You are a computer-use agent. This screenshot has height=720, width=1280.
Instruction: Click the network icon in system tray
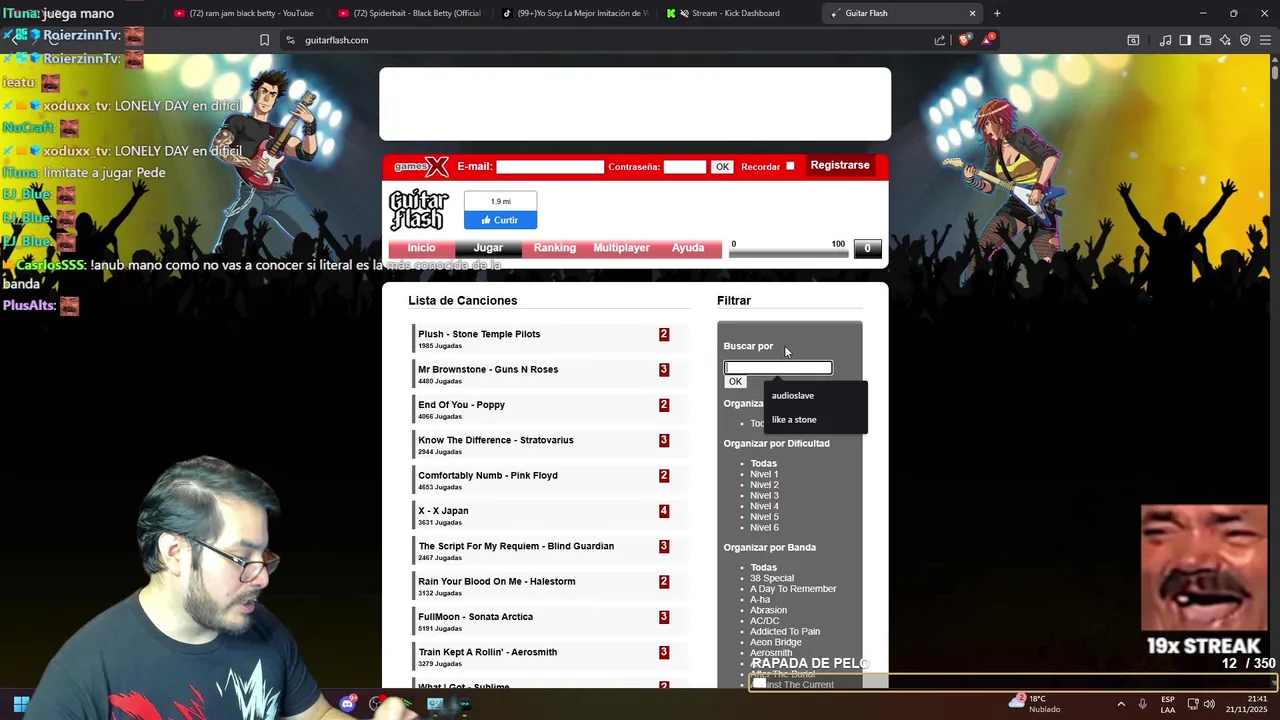tap(1192, 704)
